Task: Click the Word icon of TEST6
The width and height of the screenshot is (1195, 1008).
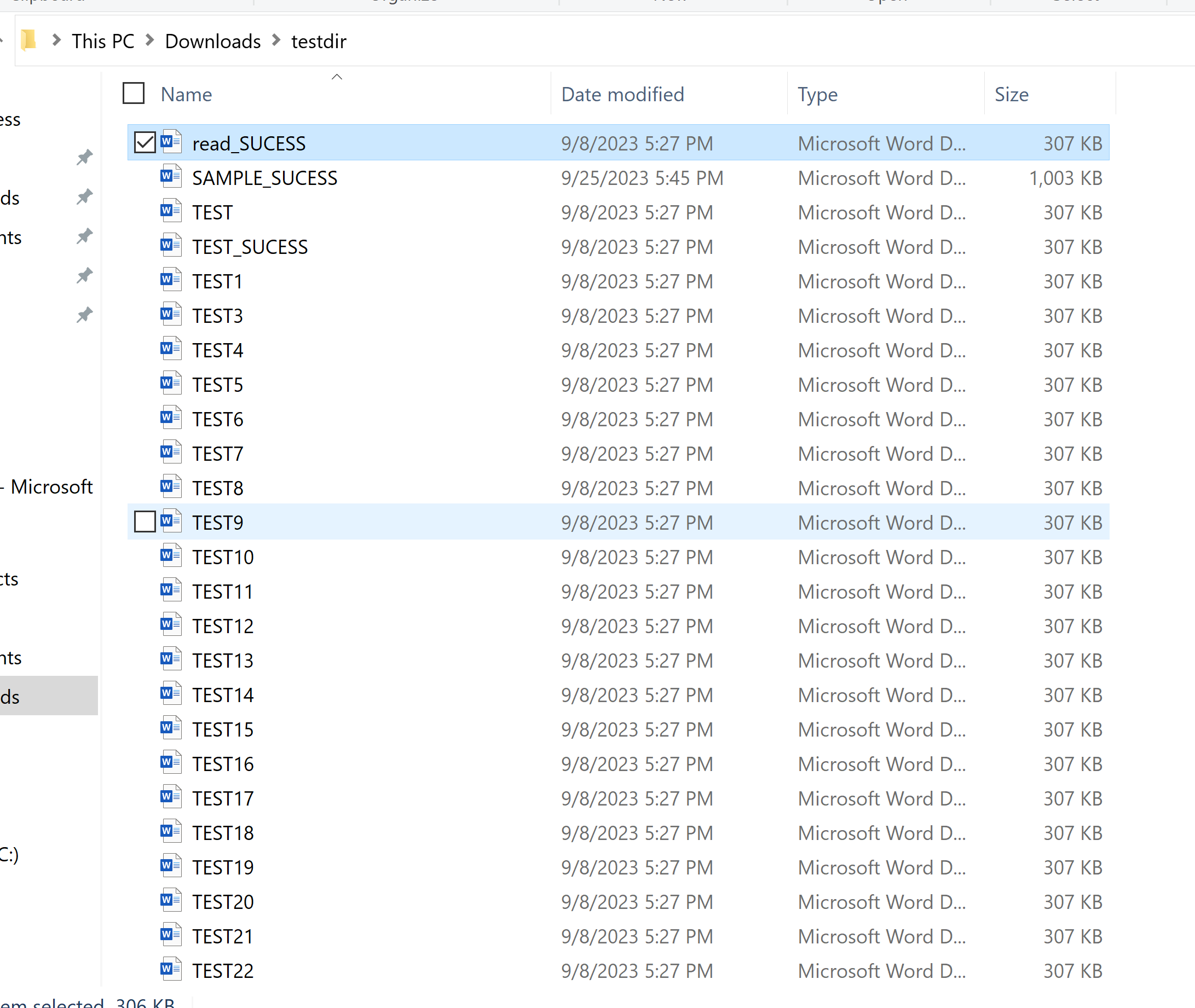Action: pyautogui.click(x=171, y=418)
